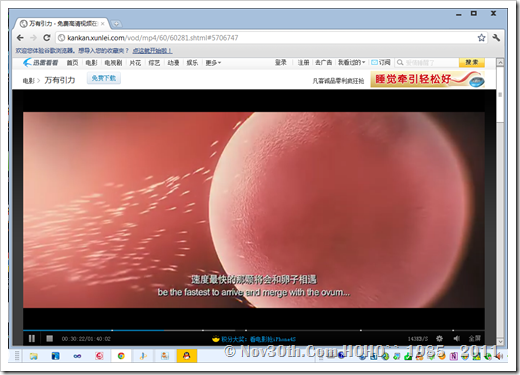This screenshot has width=520, height=375.
Task: Go forward with browser forward arrow
Action: (x=33, y=38)
